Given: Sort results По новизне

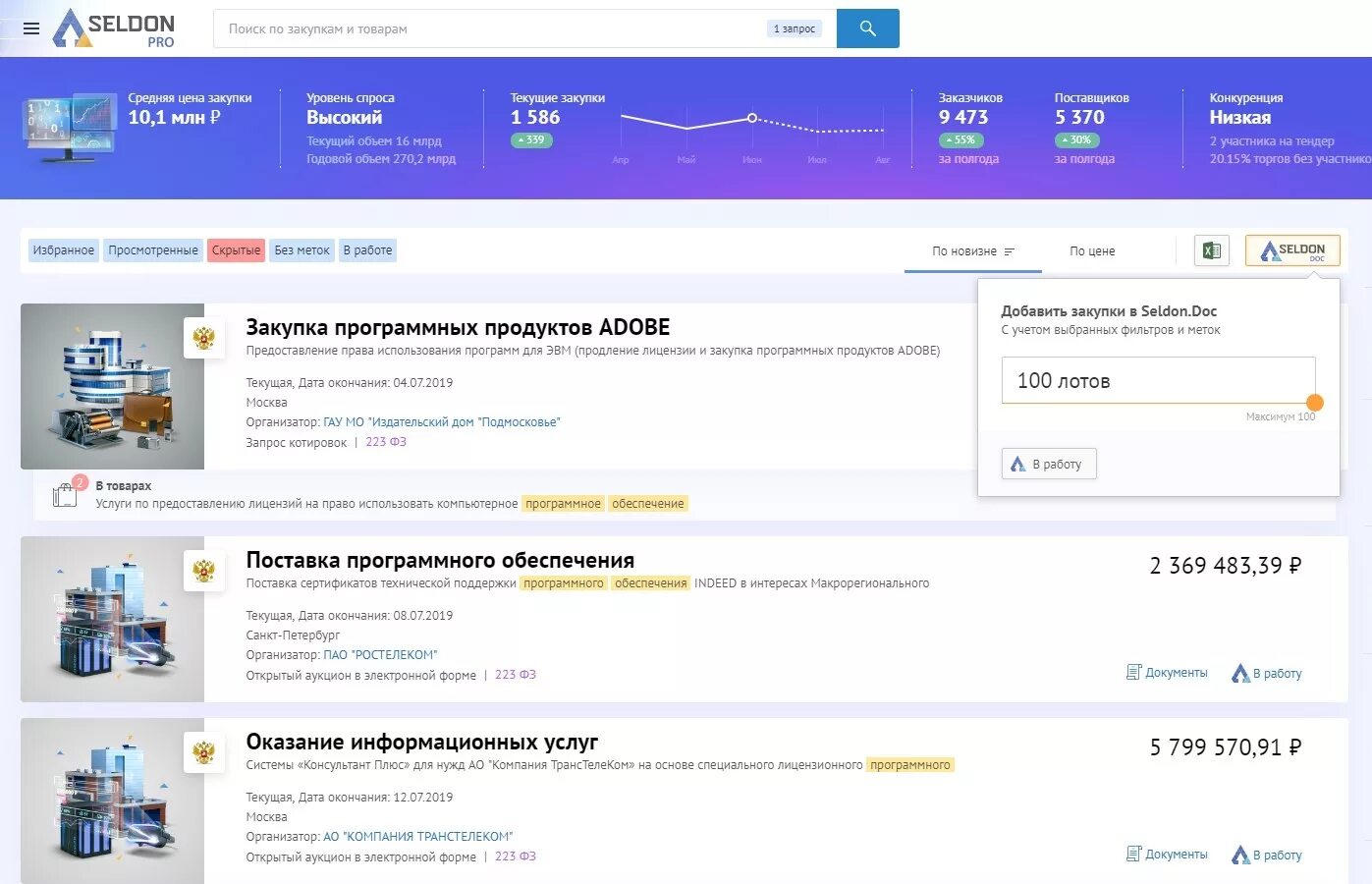Looking at the screenshot, I should pyautogui.click(x=973, y=251).
